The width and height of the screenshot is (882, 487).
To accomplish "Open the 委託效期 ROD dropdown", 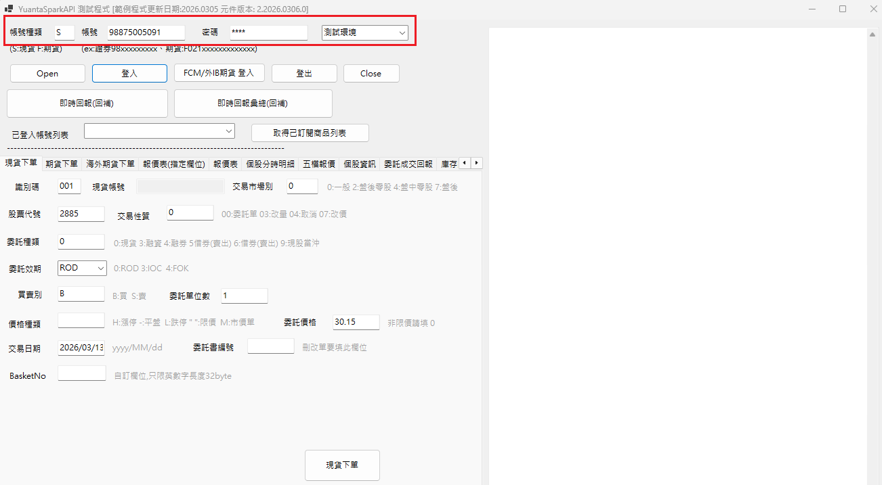I will tap(82, 268).
